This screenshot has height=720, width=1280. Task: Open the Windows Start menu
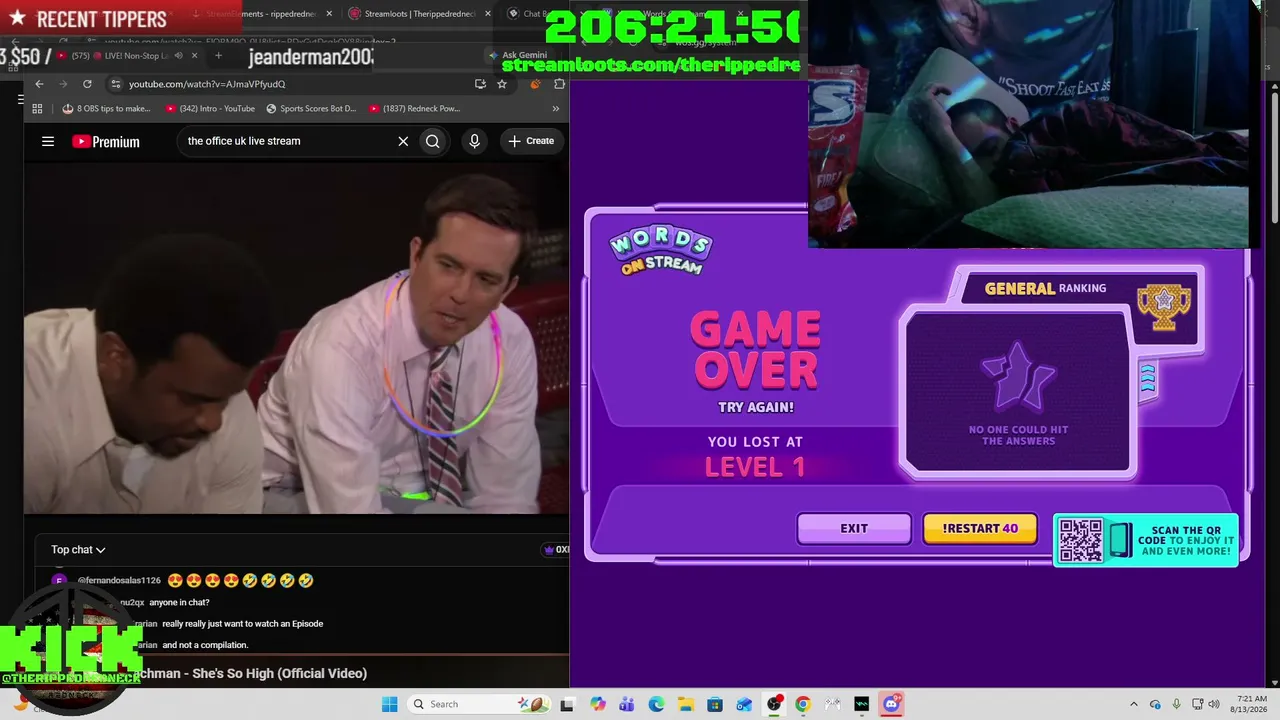(x=389, y=704)
